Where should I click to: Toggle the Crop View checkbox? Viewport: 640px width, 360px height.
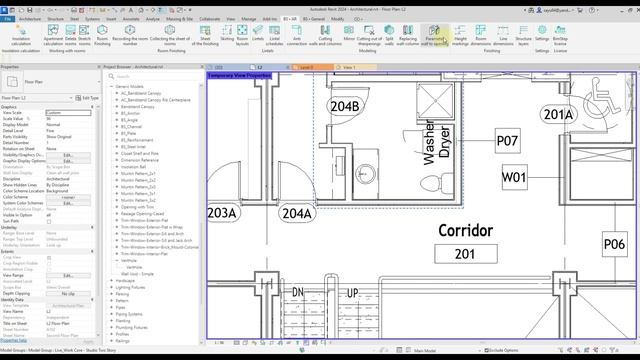[x=49, y=258]
